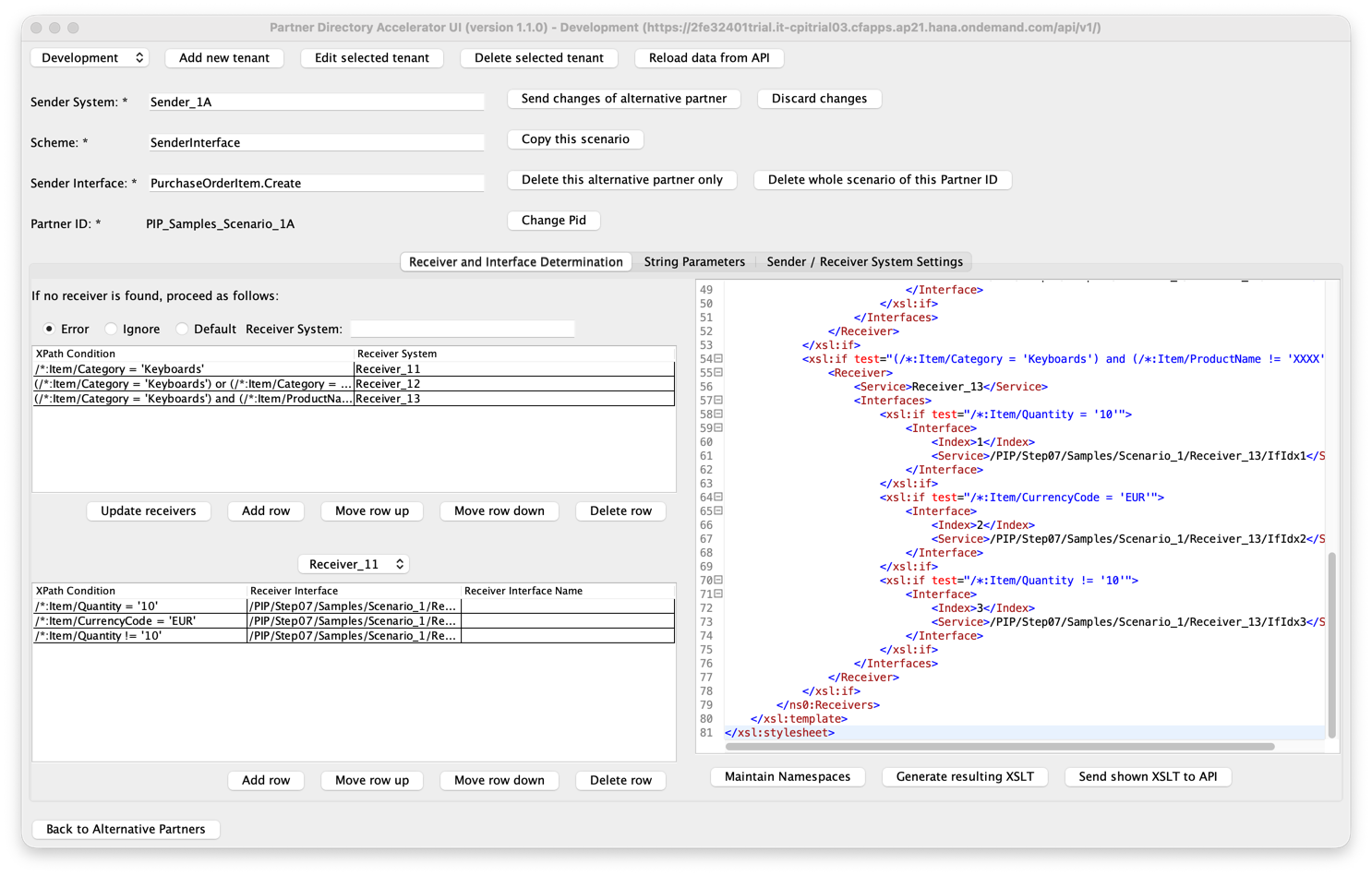1372x876 pixels.
Task: Click Edit selected tenant
Action: [372, 57]
